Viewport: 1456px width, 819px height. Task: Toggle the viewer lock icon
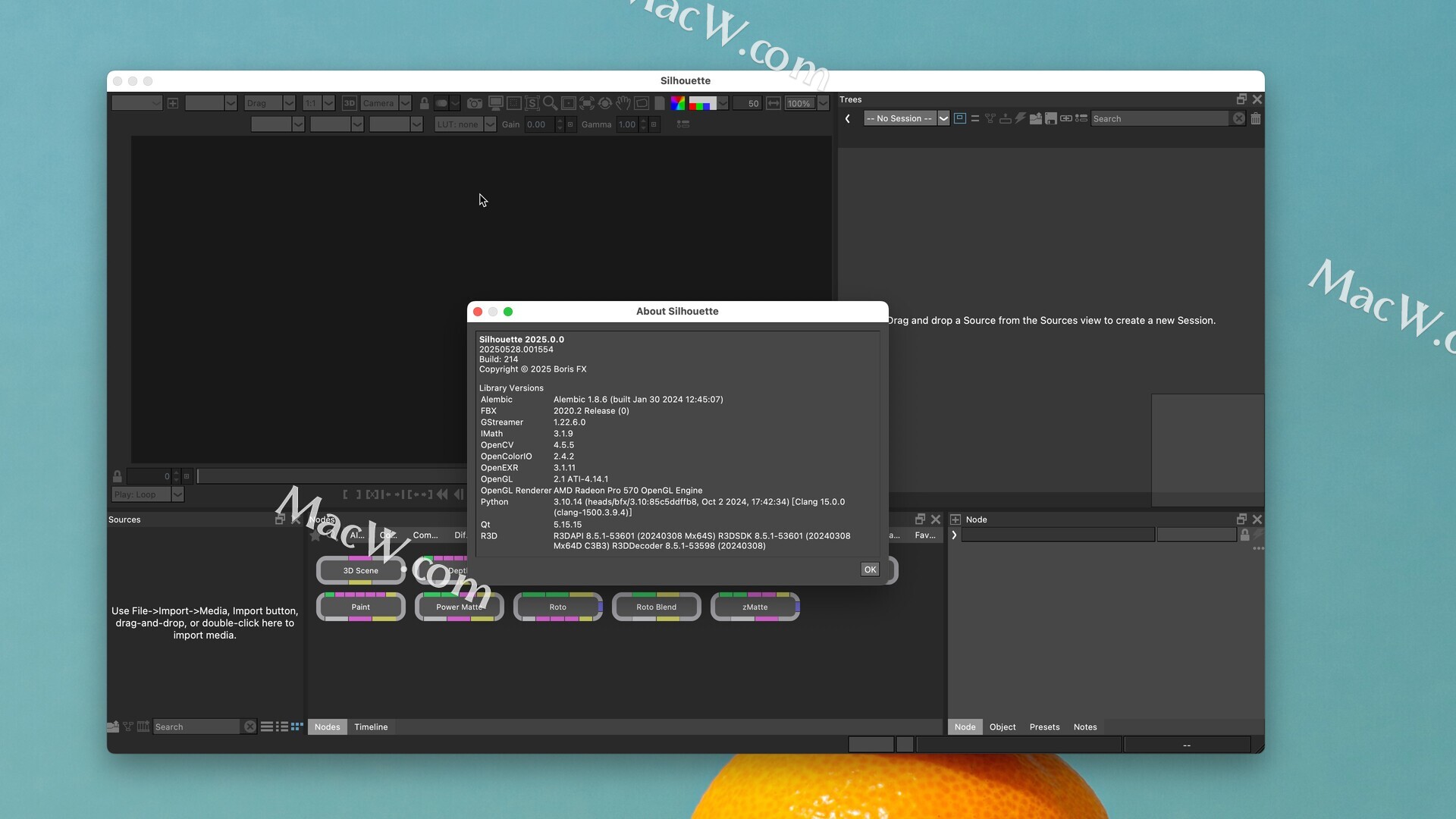(x=424, y=103)
